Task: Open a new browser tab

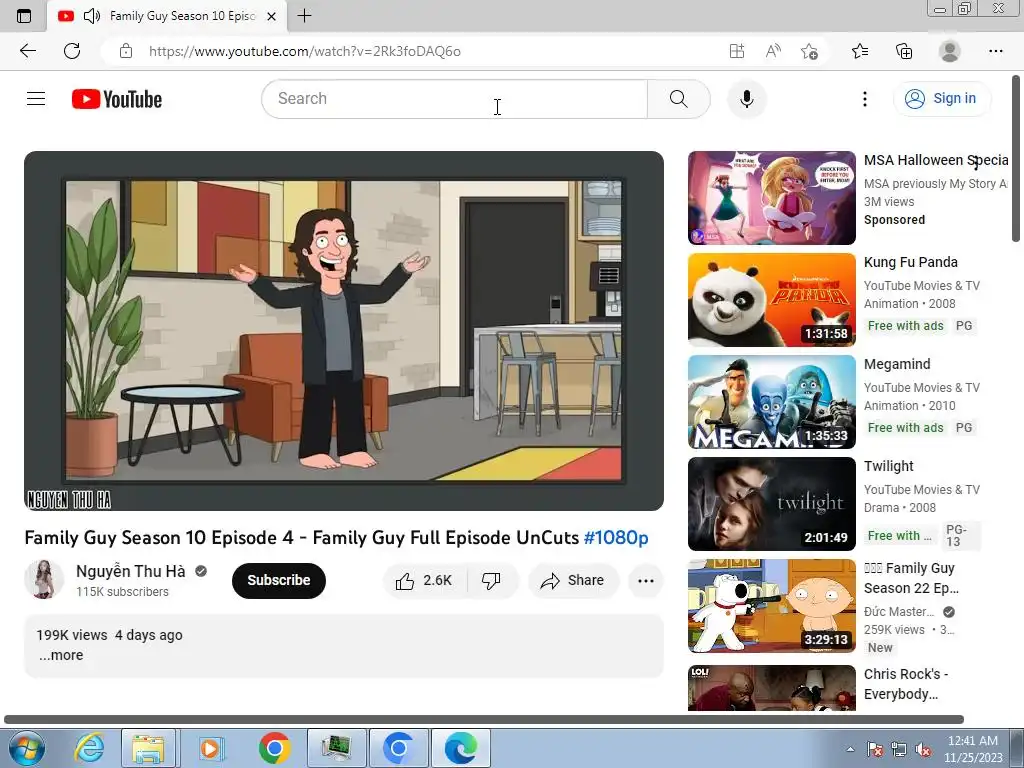Action: (x=304, y=16)
